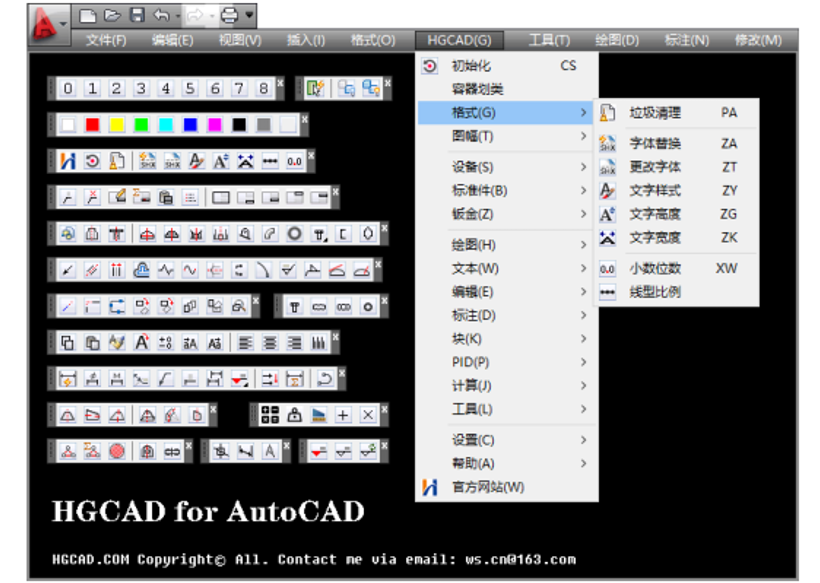This screenshot has width=820, height=583.
Task: Toggle layer button 0
Action: tap(67, 87)
